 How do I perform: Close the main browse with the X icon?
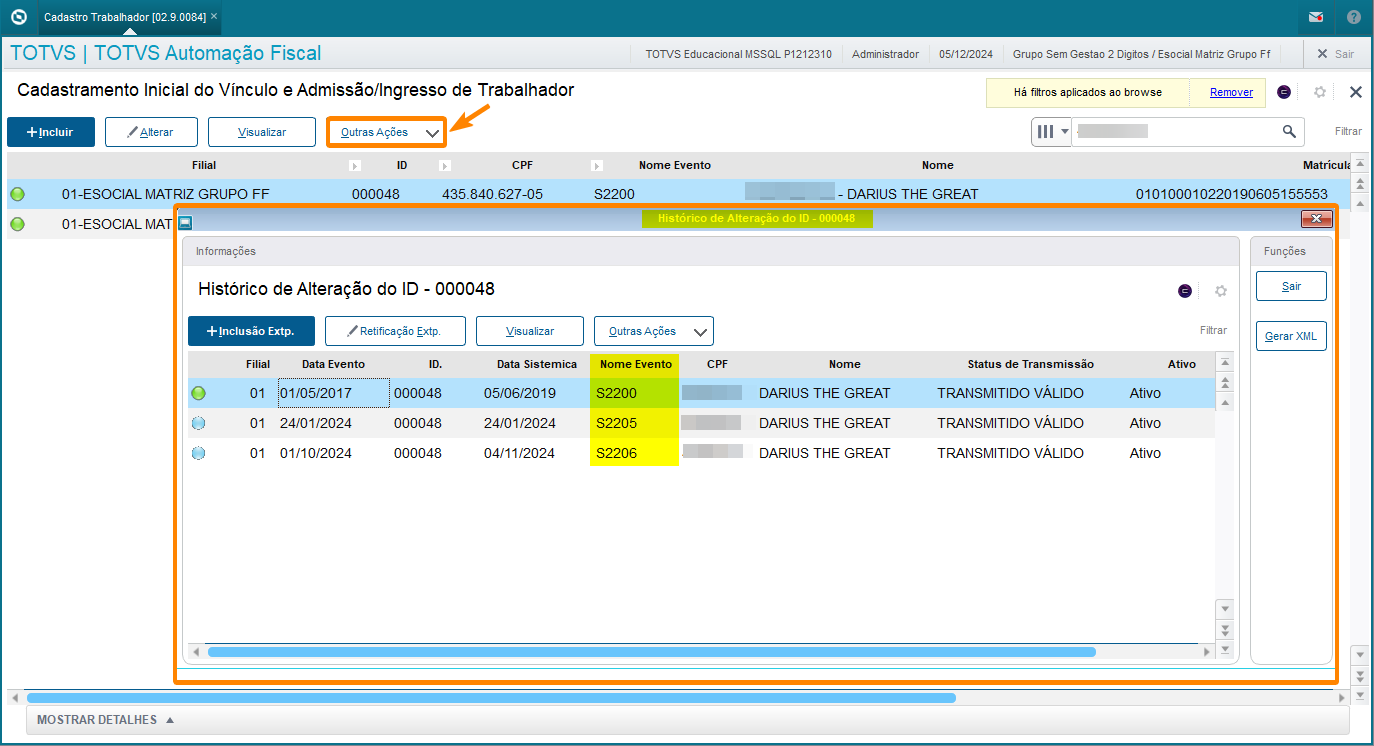click(x=1356, y=92)
